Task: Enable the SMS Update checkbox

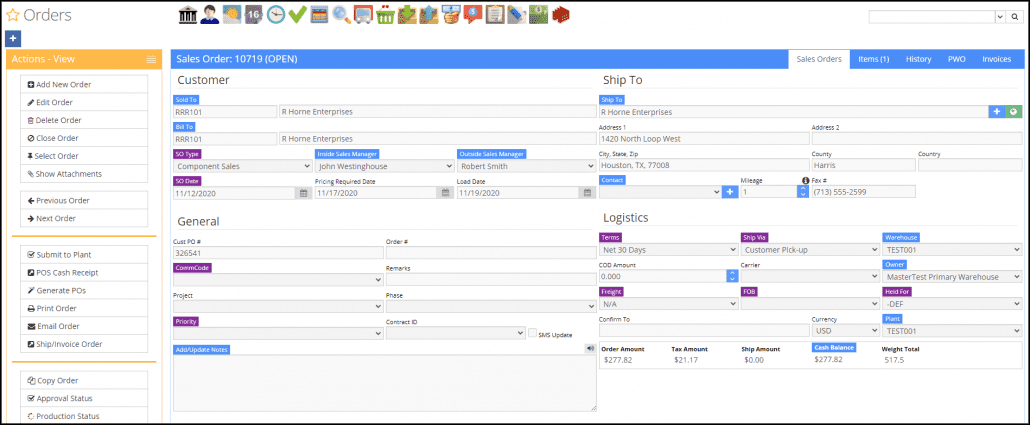Action: [x=533, y=333]
